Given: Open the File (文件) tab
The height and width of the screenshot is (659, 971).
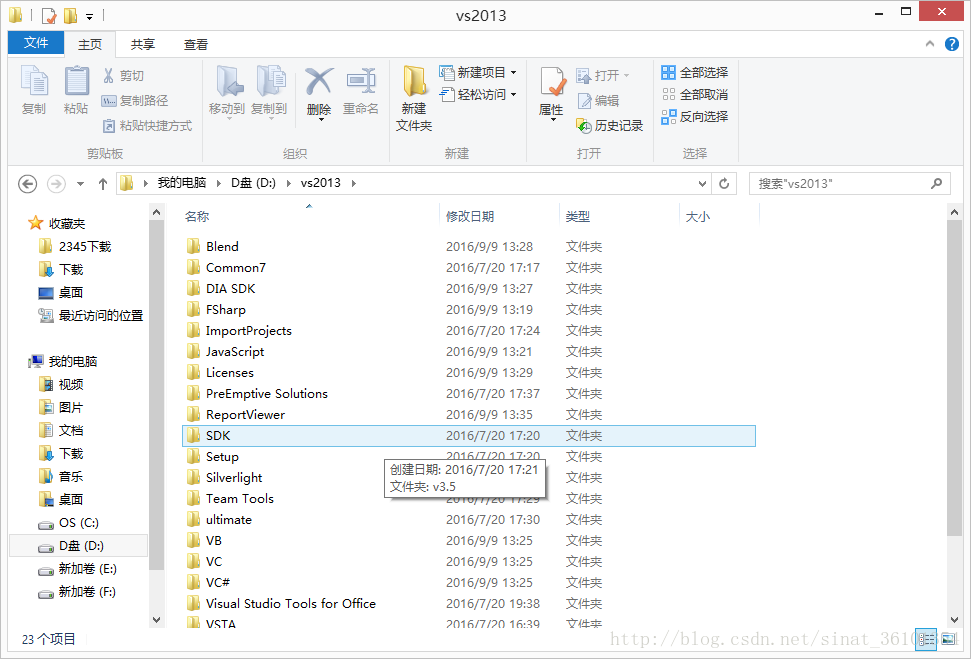Looking at the screenshot, I should coord(36,43).
